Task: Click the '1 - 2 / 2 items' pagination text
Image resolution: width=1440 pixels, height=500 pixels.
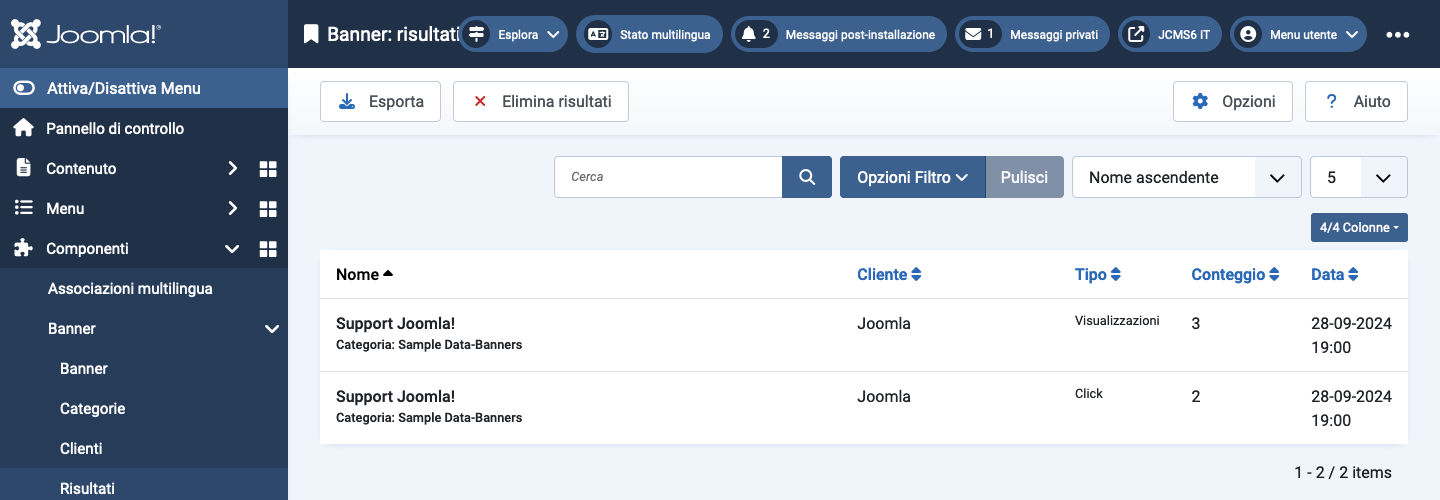Action: click(x=1342, y=472)
